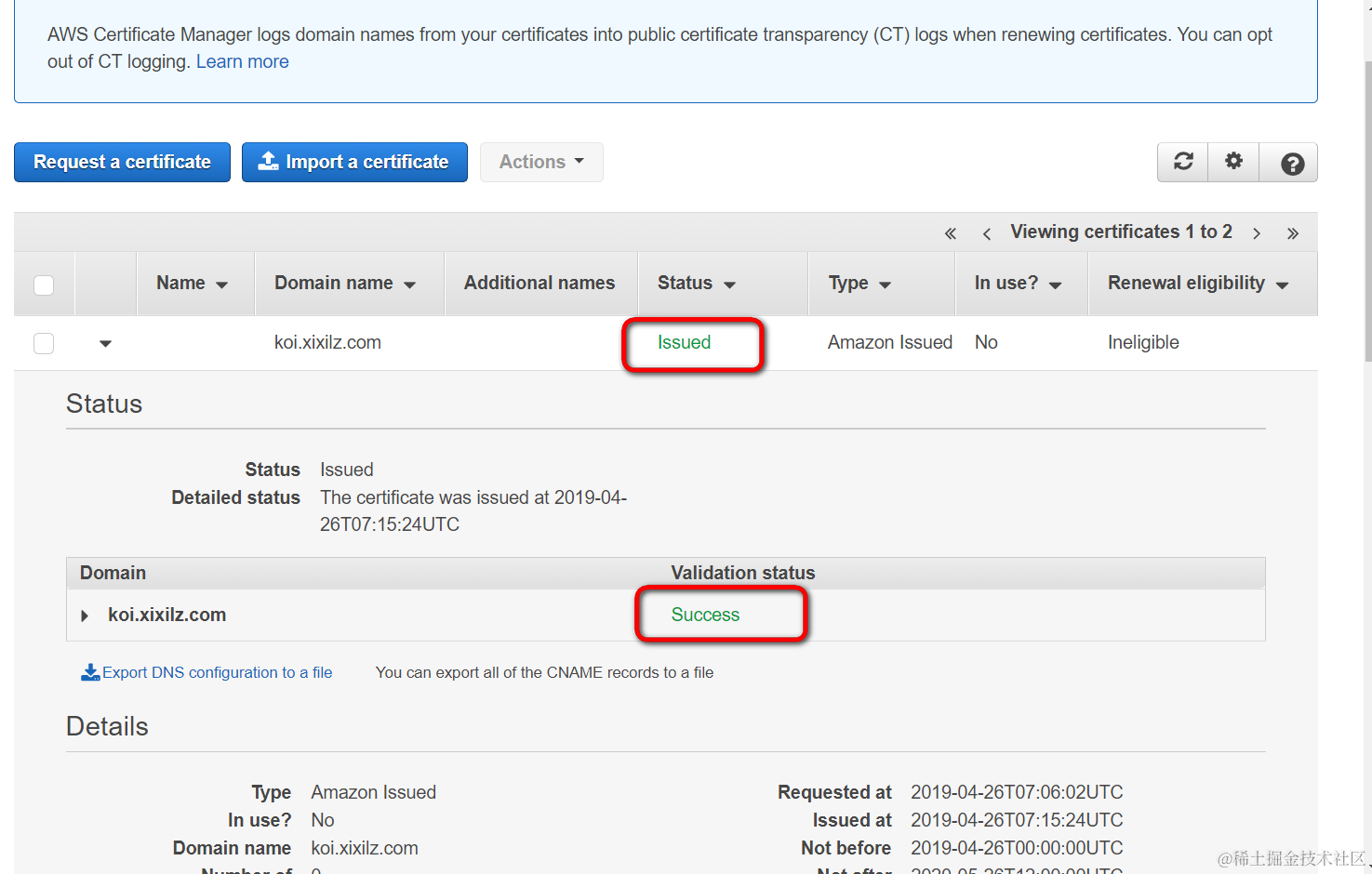This screenshot has height=874, width=1372.
Task: Go to next page of certificates
Action: click(x=1257, y=233)
